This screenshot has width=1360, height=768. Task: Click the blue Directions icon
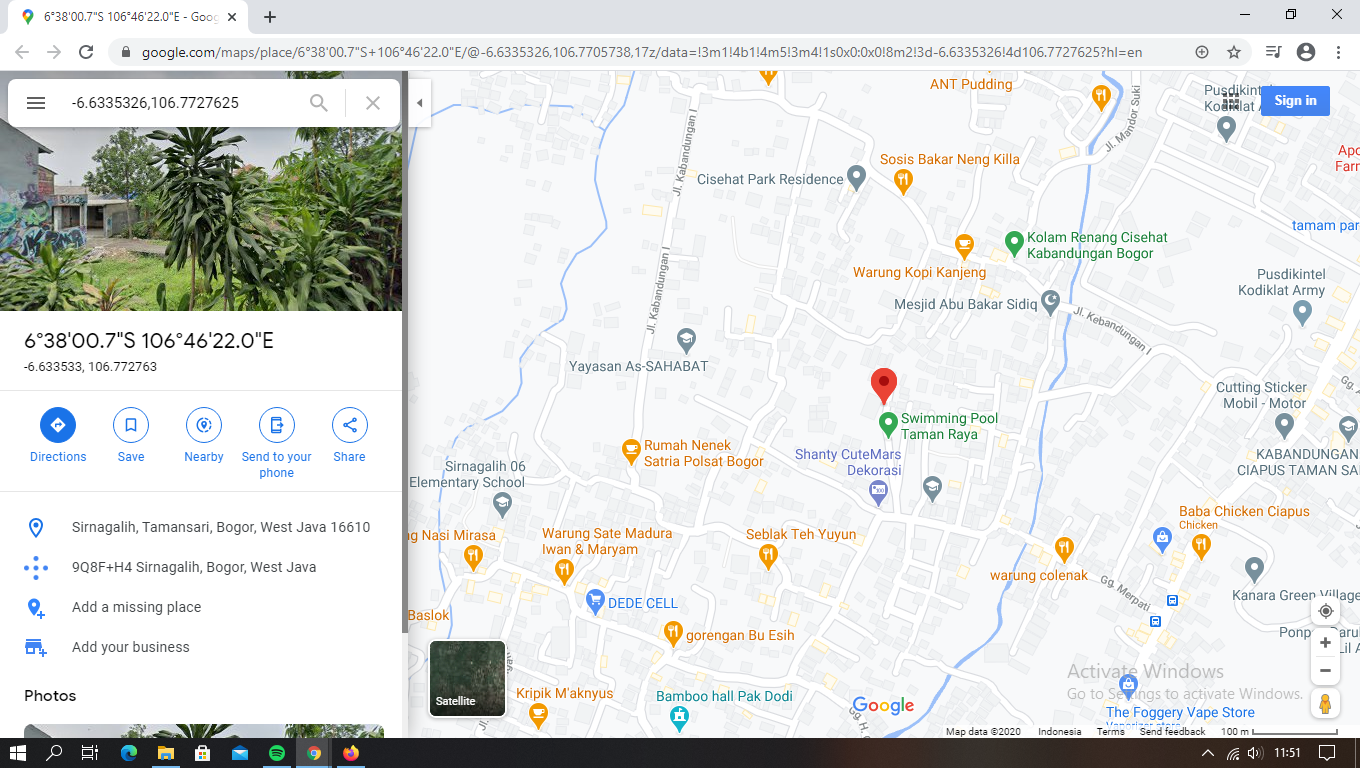pos(57,425)
